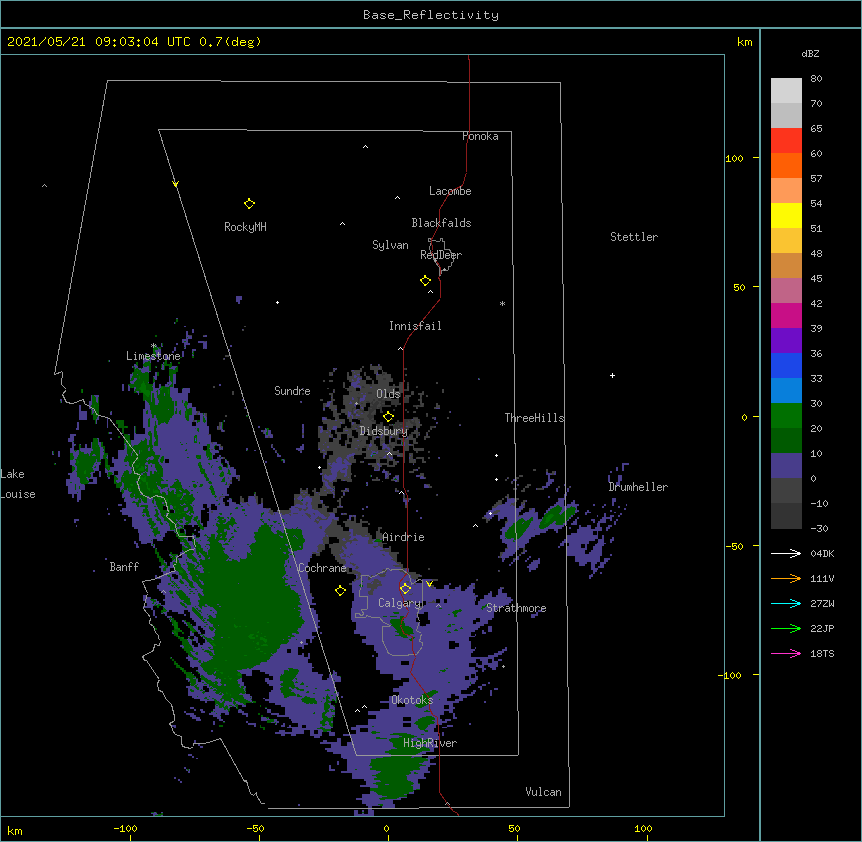Viewport: 862px width, 842px height.
Task: Click the RedDeer city label
Action: [x=441, y=255]
